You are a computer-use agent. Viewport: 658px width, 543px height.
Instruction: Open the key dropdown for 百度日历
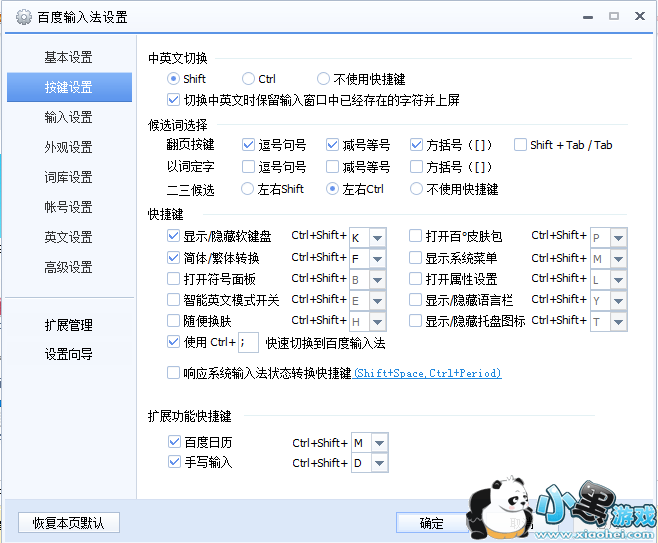379,443
